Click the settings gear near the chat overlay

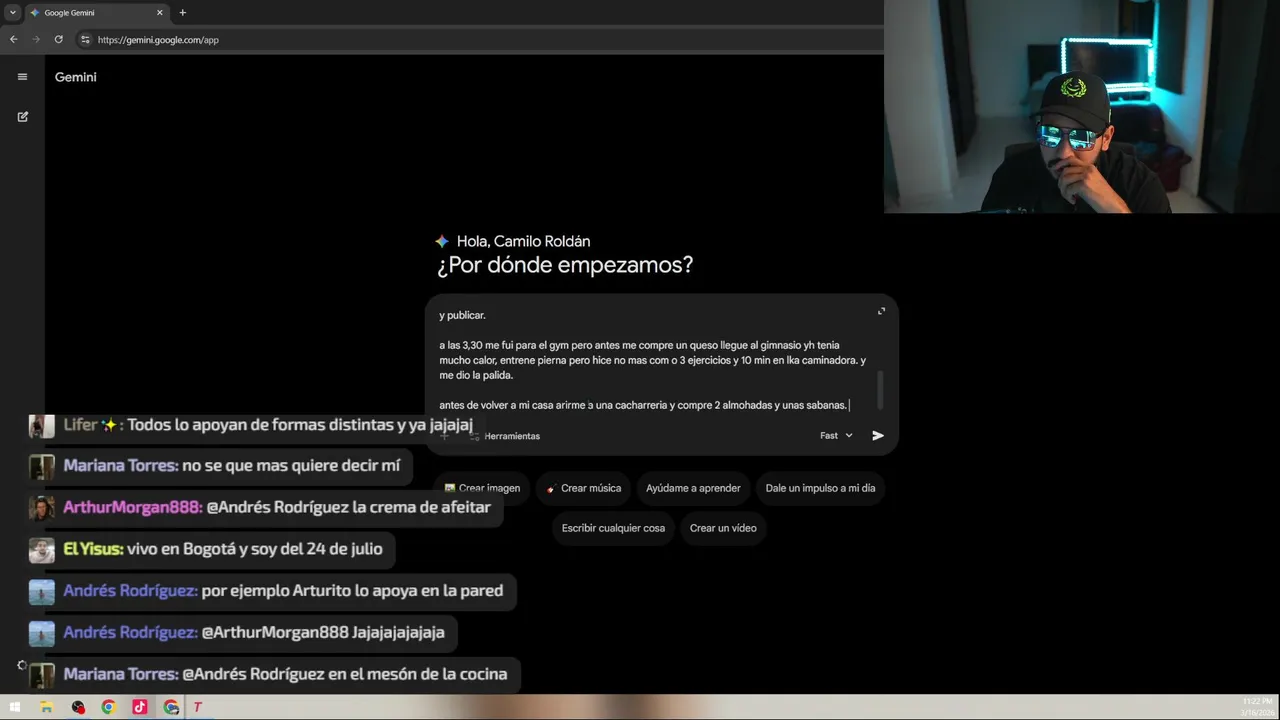pyautogui.click(x=22, y=665)
